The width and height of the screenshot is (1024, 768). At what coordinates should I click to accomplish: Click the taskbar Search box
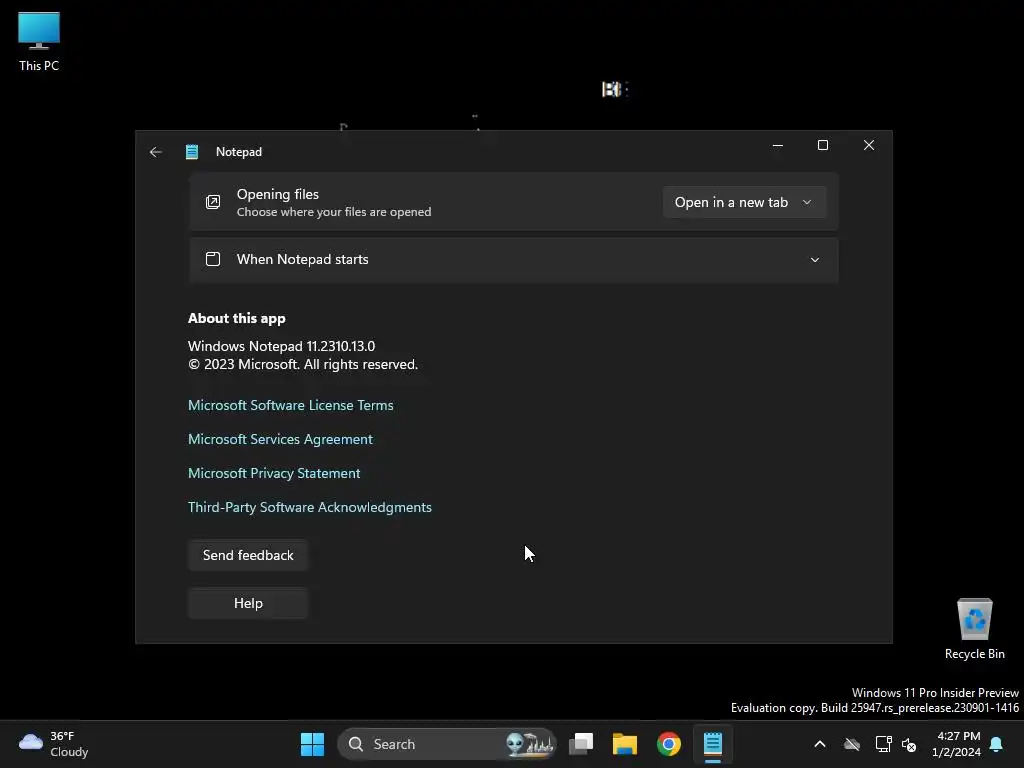[447, 744]
